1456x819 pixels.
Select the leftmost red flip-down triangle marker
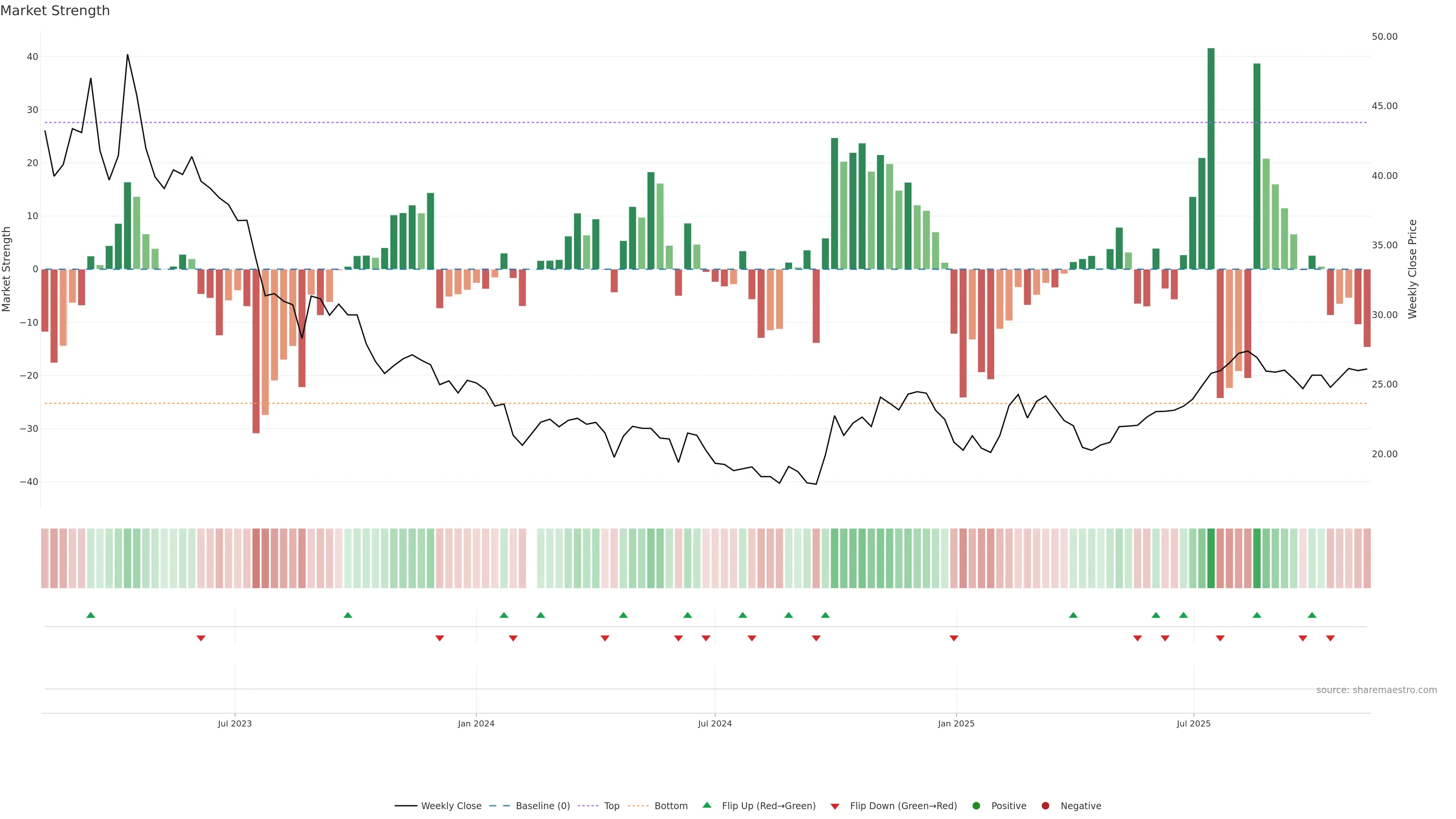click(201, 638)
